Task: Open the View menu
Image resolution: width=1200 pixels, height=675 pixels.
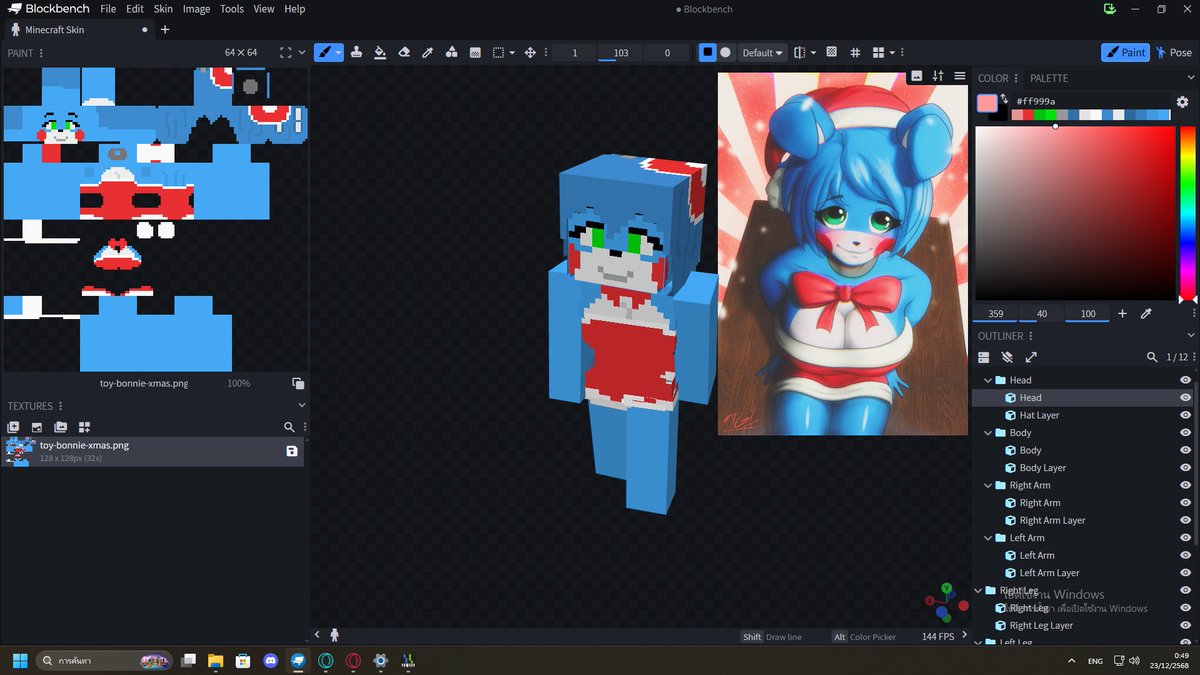Action: pos(264,9)
